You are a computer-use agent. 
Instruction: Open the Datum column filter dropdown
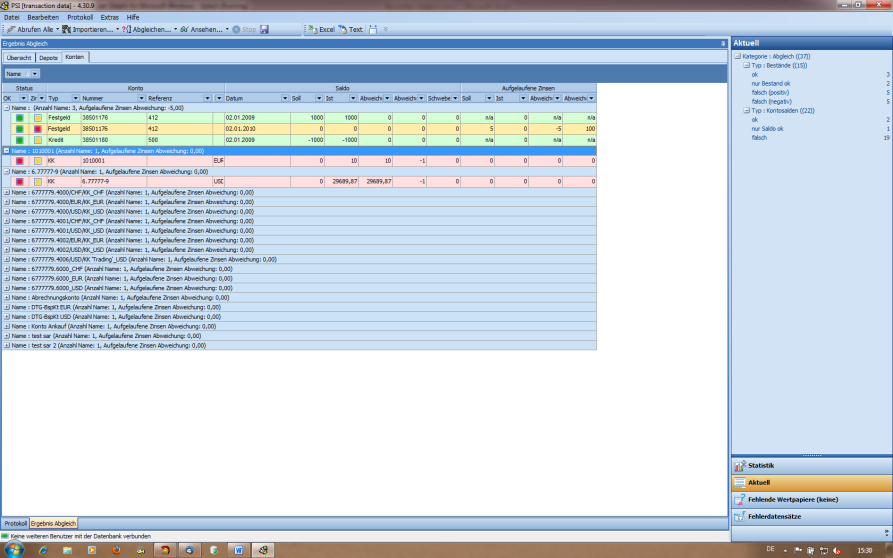(286, 98)
